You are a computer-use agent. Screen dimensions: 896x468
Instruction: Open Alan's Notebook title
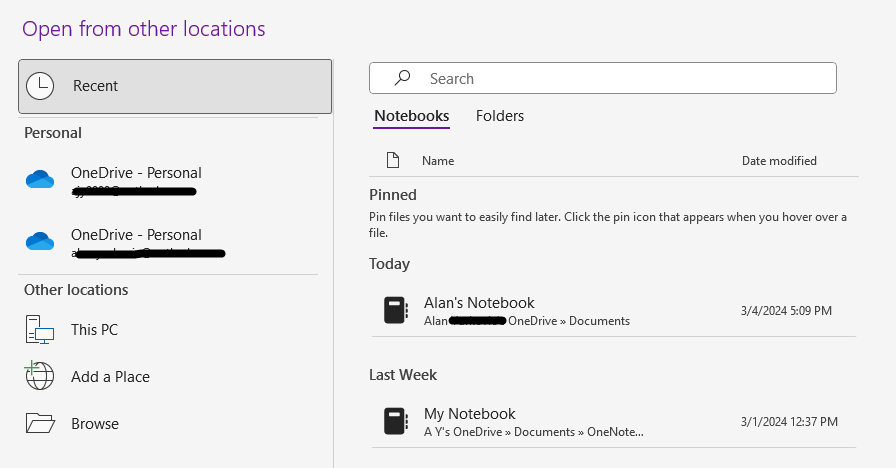pos(479,302)
